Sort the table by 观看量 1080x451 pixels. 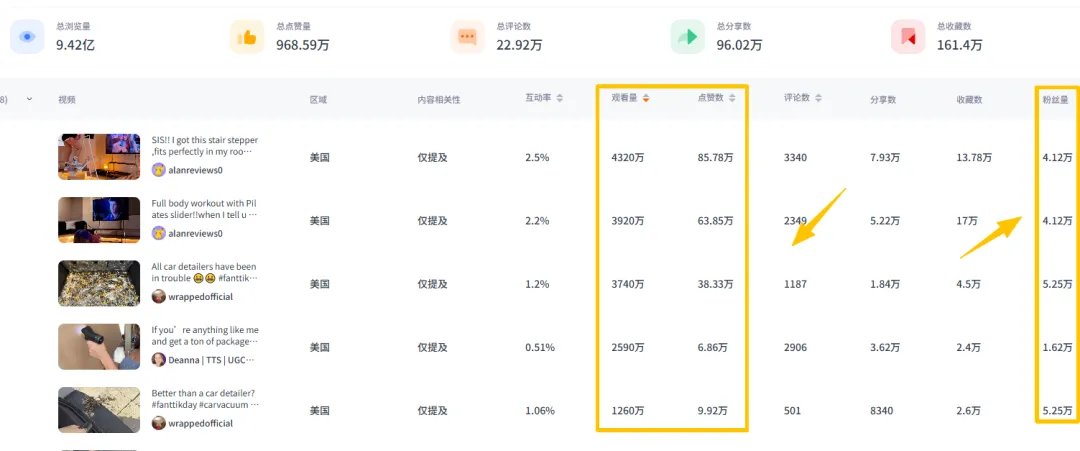[646, 98]
